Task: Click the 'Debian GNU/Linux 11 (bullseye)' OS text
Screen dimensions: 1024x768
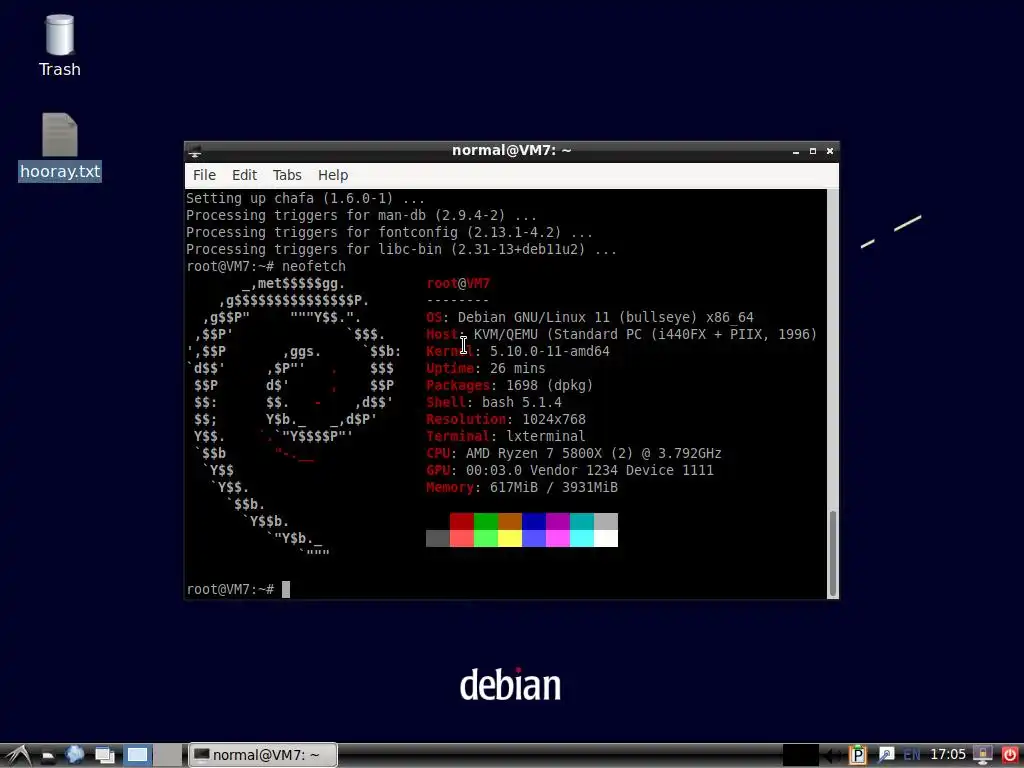Action: click(581, 317)
